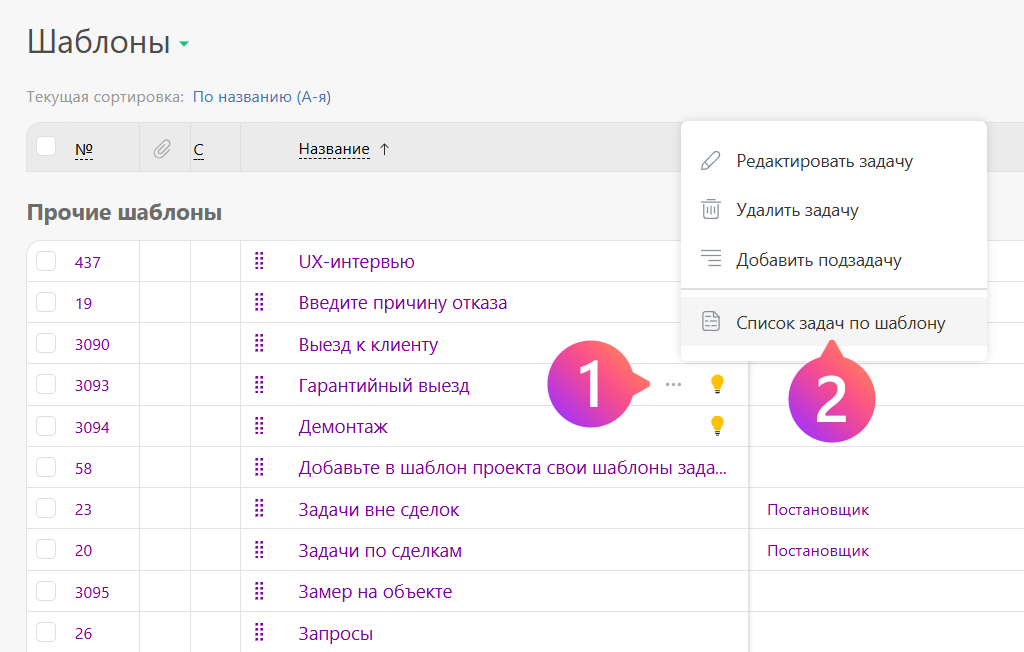Sort by the № column header
This screenshot has width=1024, height=652.
[x=84, y=150]
